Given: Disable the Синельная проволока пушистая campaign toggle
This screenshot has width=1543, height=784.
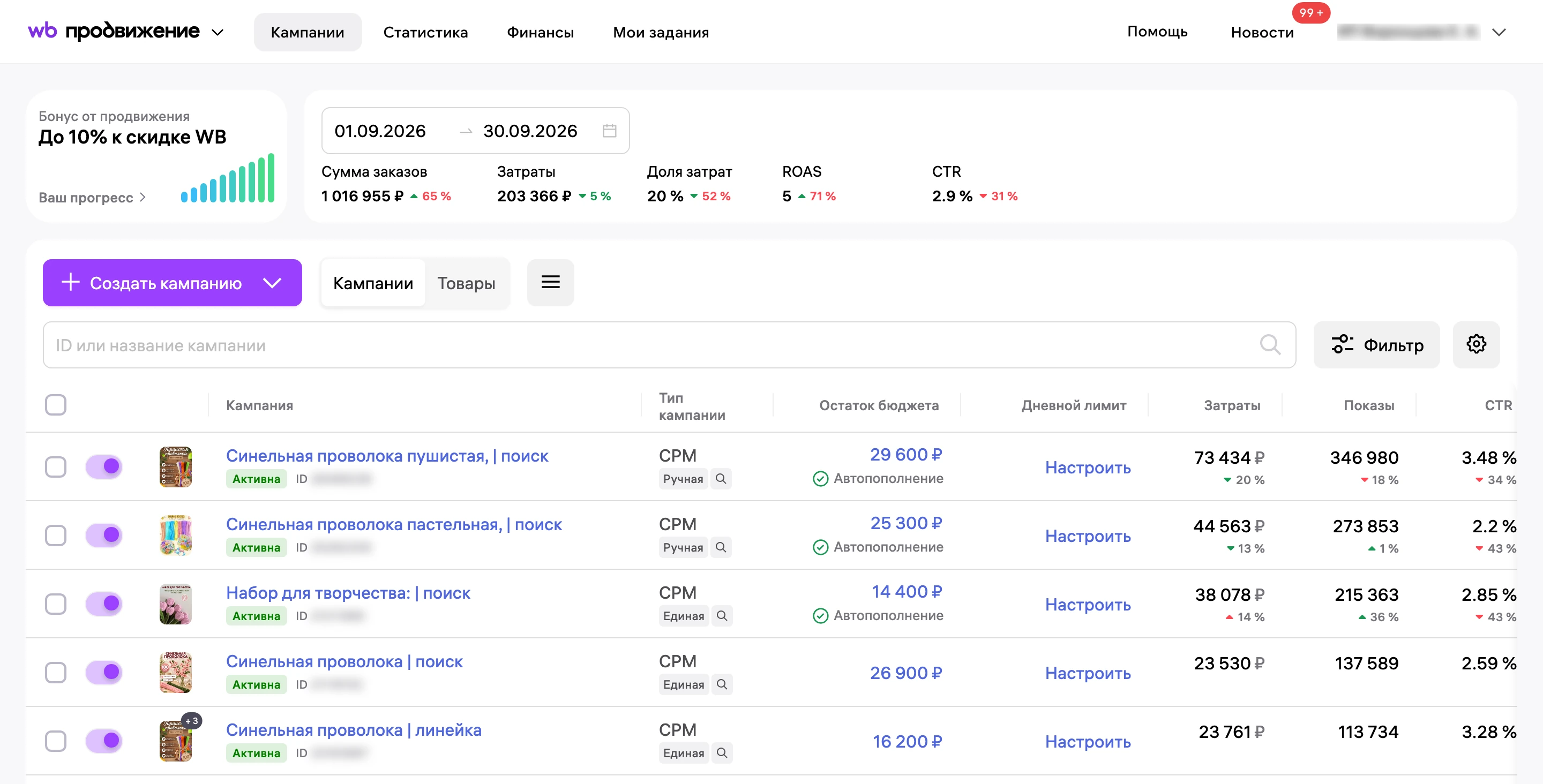Looking at the screenshot, I should [x=103, y=466].
